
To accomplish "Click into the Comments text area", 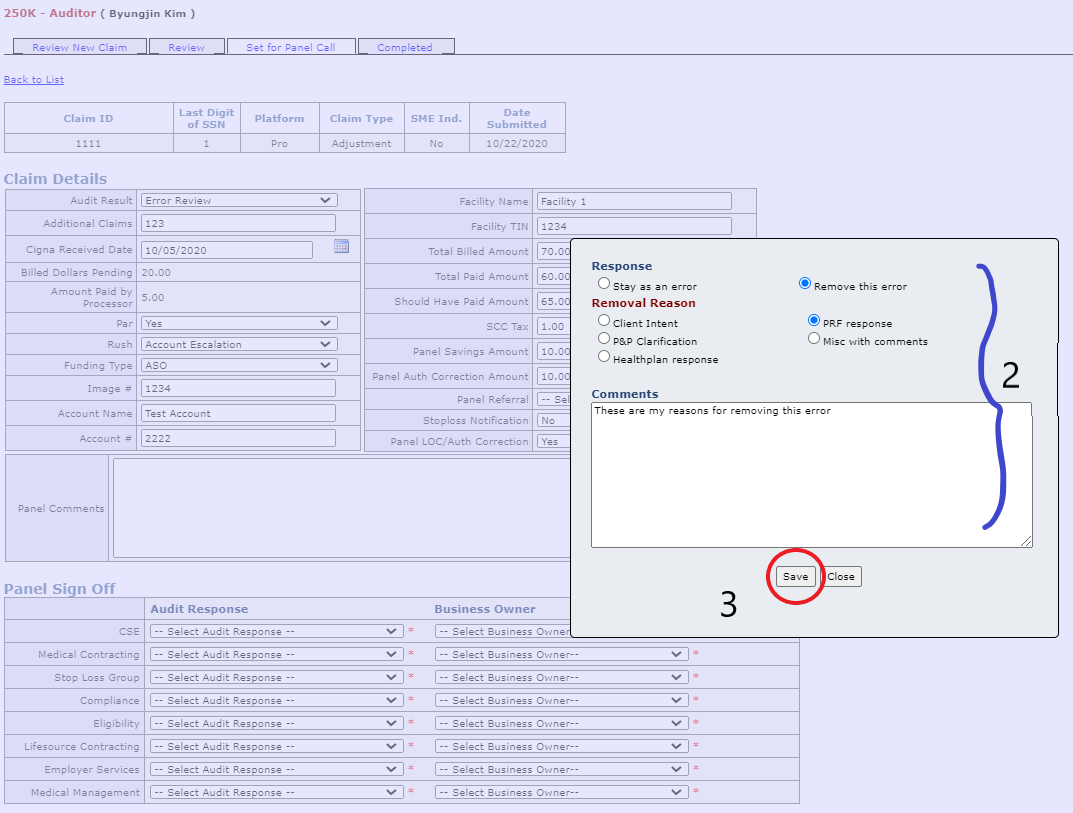I will 812,475.
